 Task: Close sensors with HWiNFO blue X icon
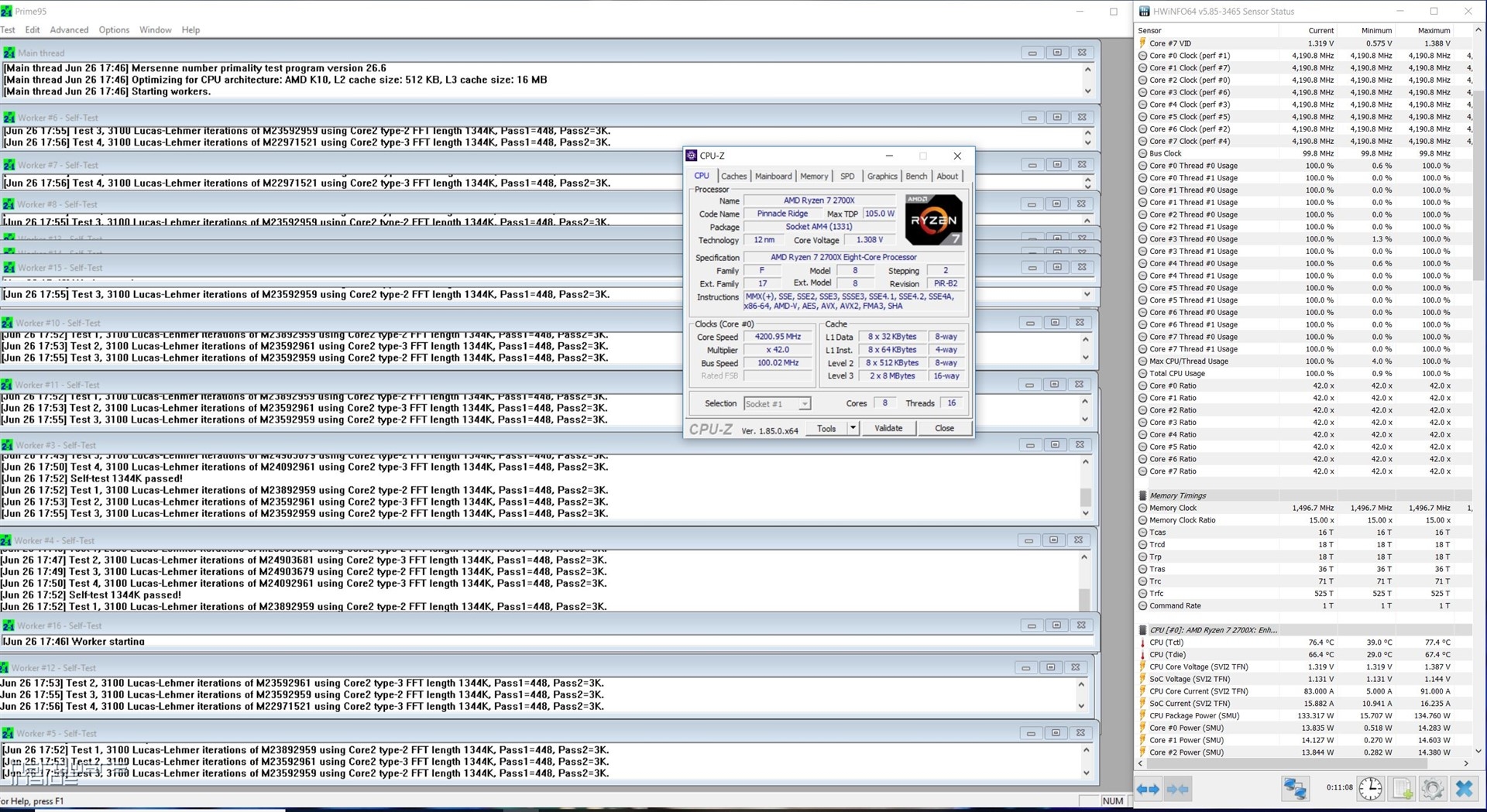[x=1464, y=789]
